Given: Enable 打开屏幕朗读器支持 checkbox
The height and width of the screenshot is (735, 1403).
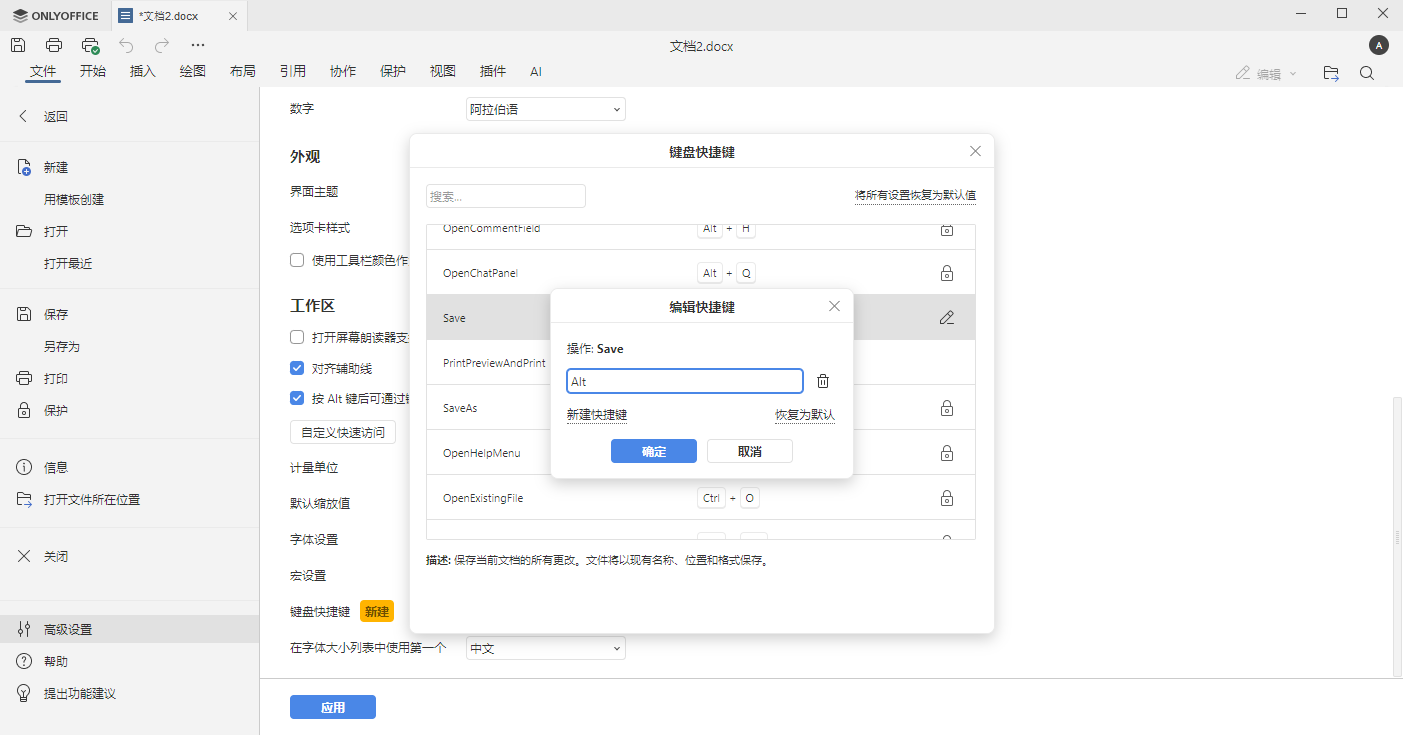Looking at the screenshot, I should click(297, 336).
